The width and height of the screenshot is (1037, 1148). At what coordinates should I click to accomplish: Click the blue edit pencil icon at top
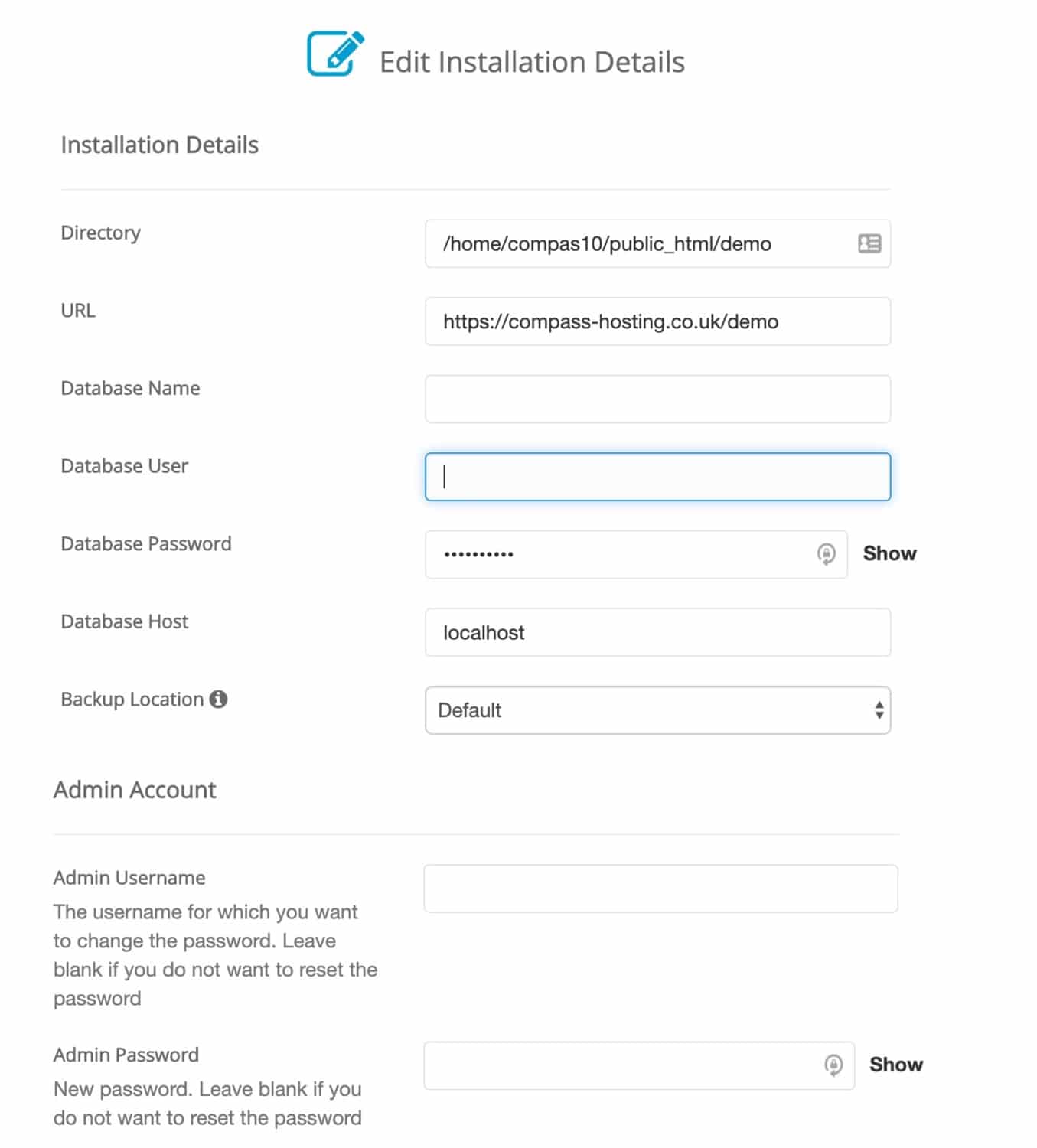pyautogui.click(x=335, y=54)
